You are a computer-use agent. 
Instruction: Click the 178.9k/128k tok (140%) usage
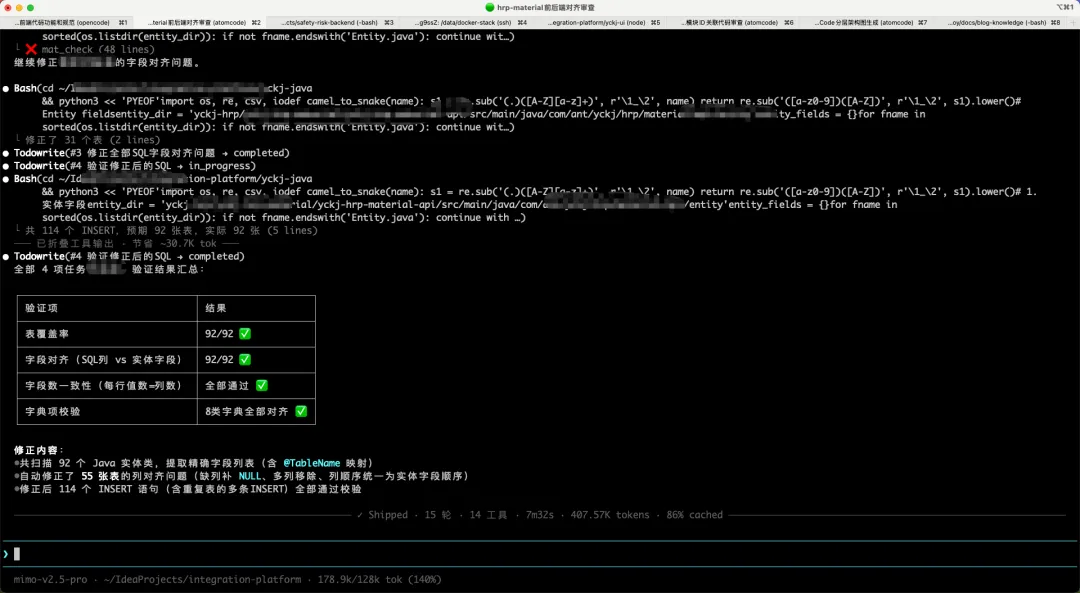click(380, 580)
